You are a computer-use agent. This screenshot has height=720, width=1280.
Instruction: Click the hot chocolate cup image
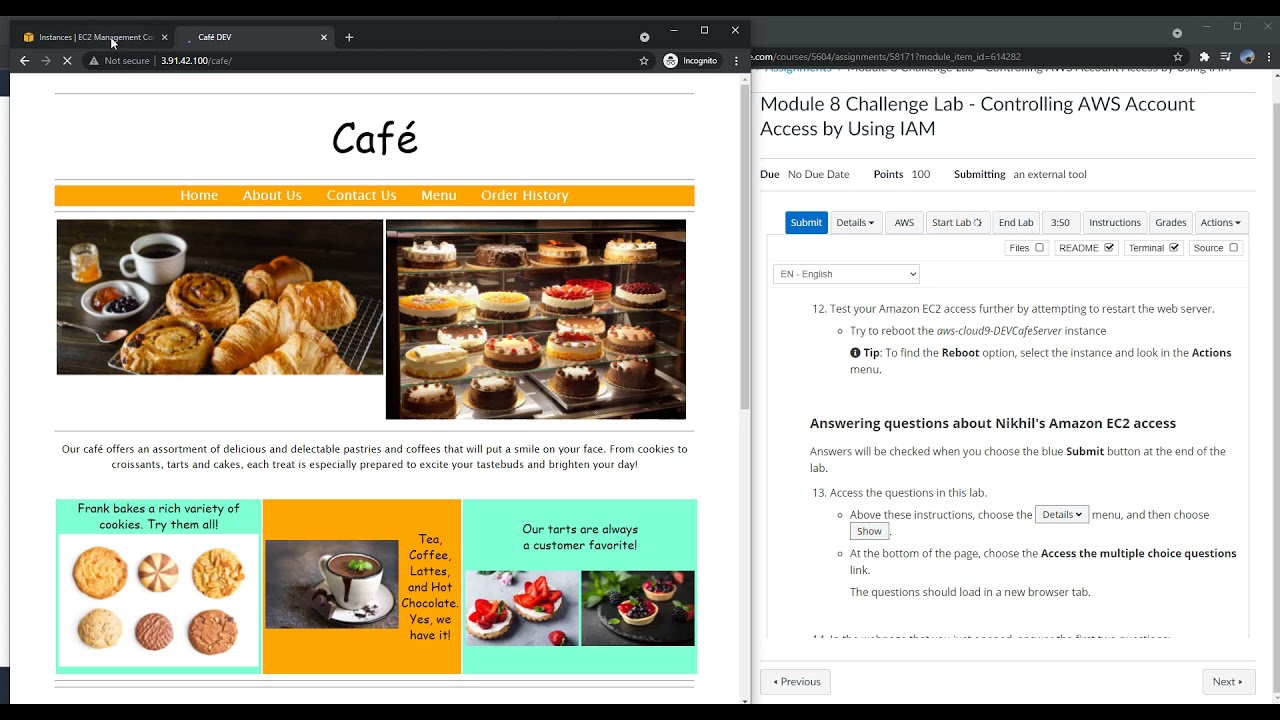click(x=332, y=584)
